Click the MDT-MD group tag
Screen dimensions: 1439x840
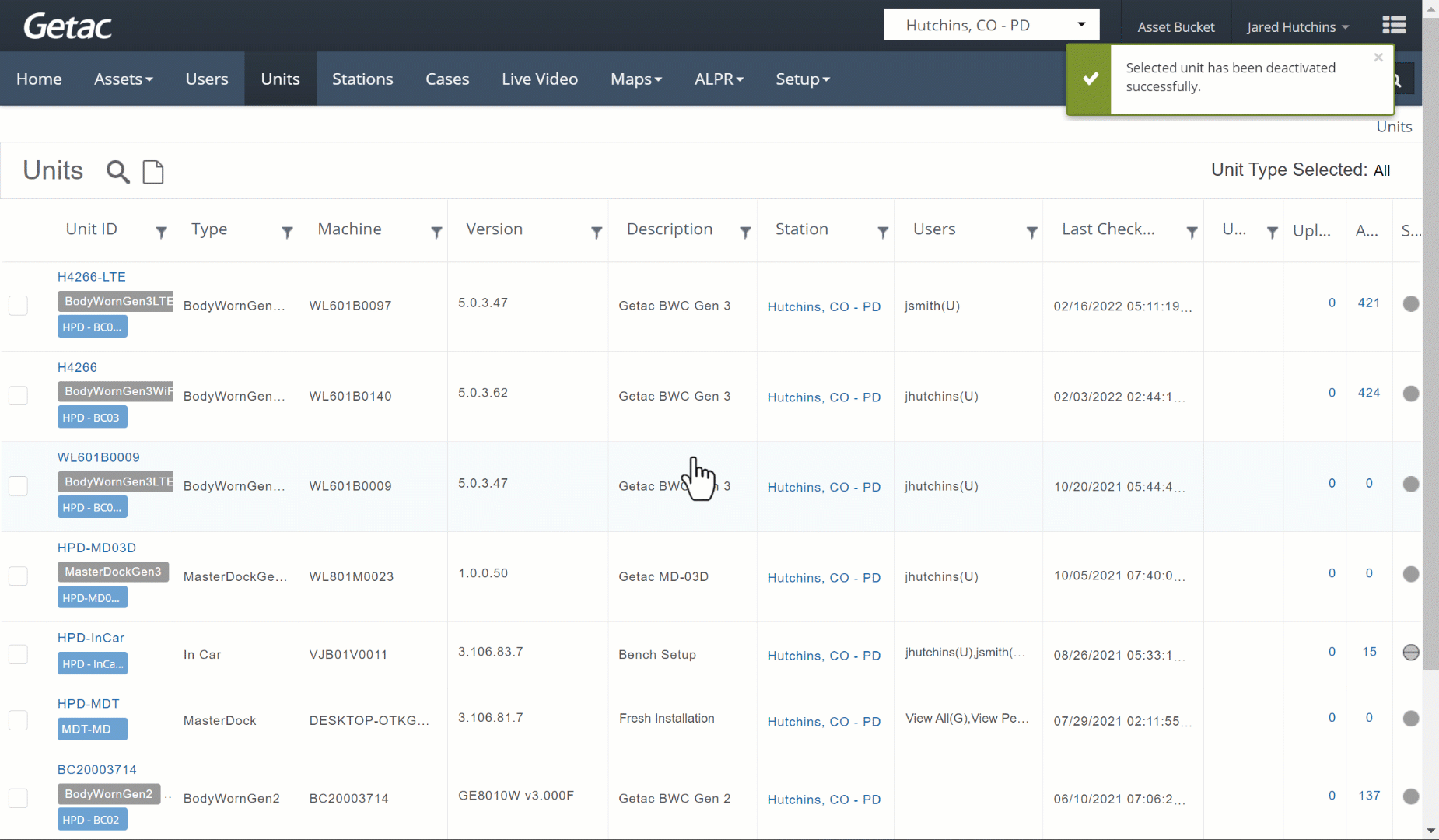[92, 729]
